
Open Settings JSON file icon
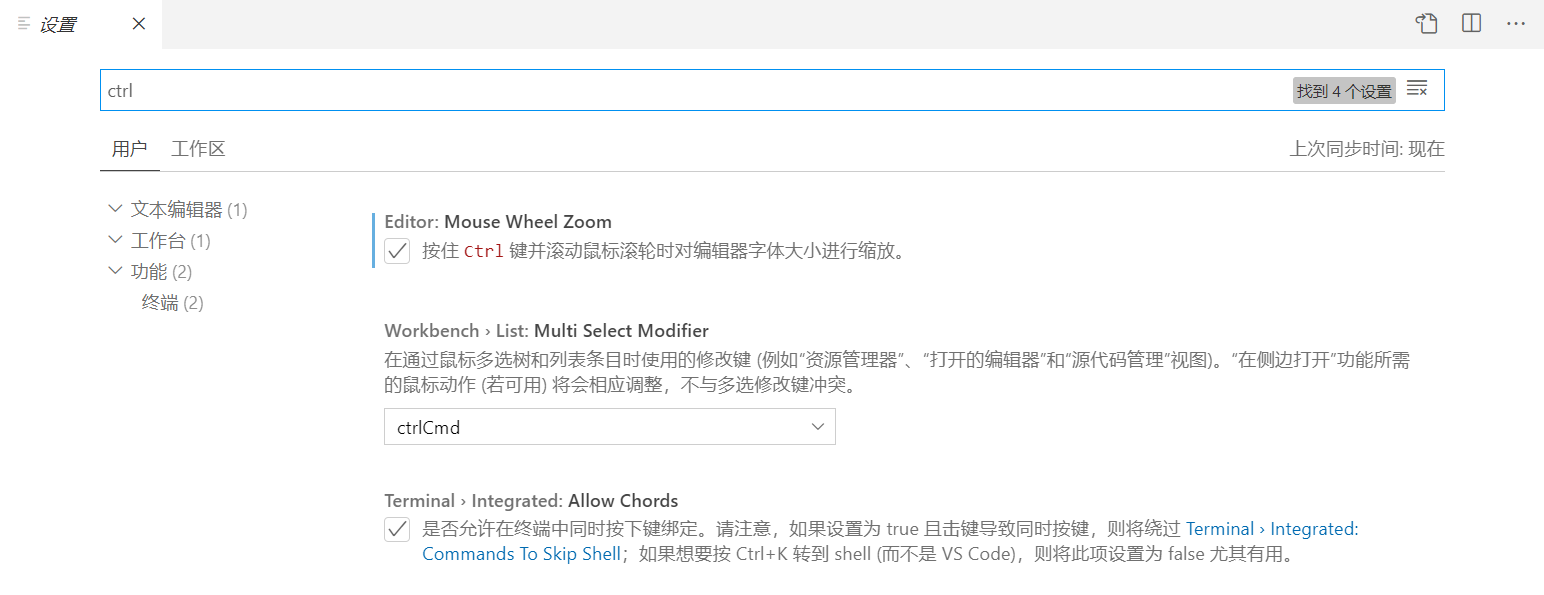pyautogui.click(x=1427, y=24)
